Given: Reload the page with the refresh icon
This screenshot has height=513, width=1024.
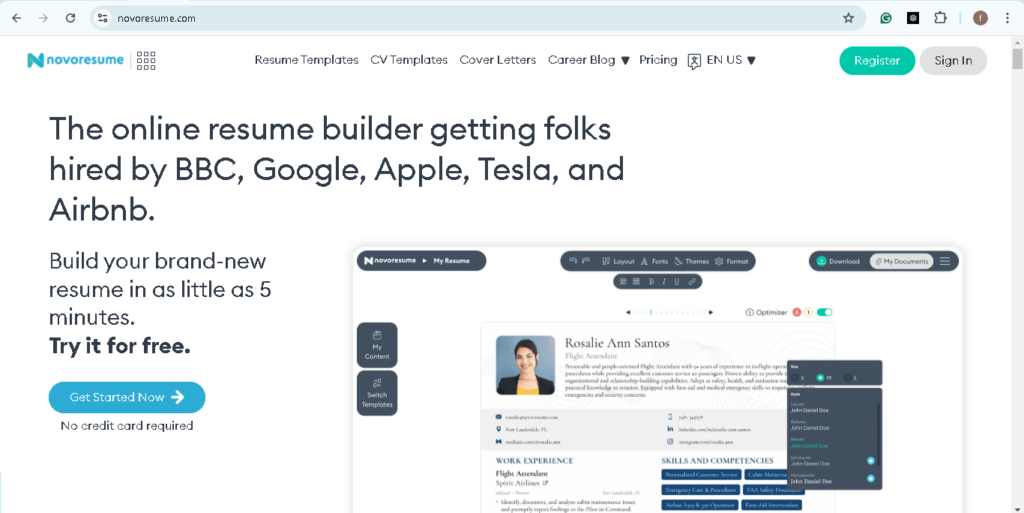Looking at the screenshot, I should point(71,18).
